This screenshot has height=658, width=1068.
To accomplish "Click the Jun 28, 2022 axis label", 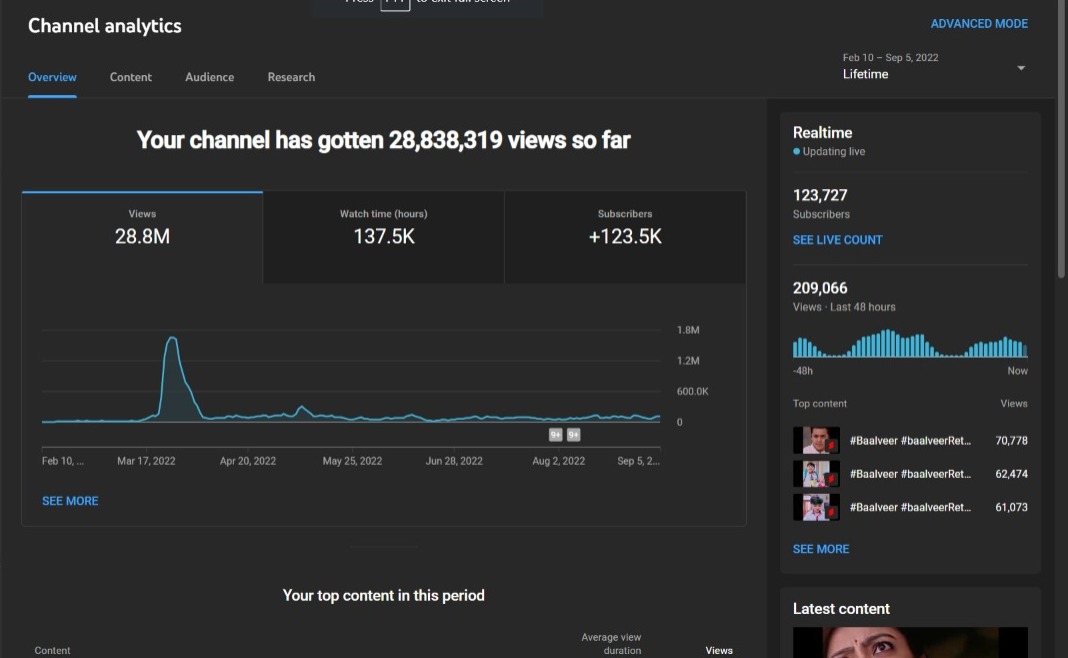I will [454, 461].
